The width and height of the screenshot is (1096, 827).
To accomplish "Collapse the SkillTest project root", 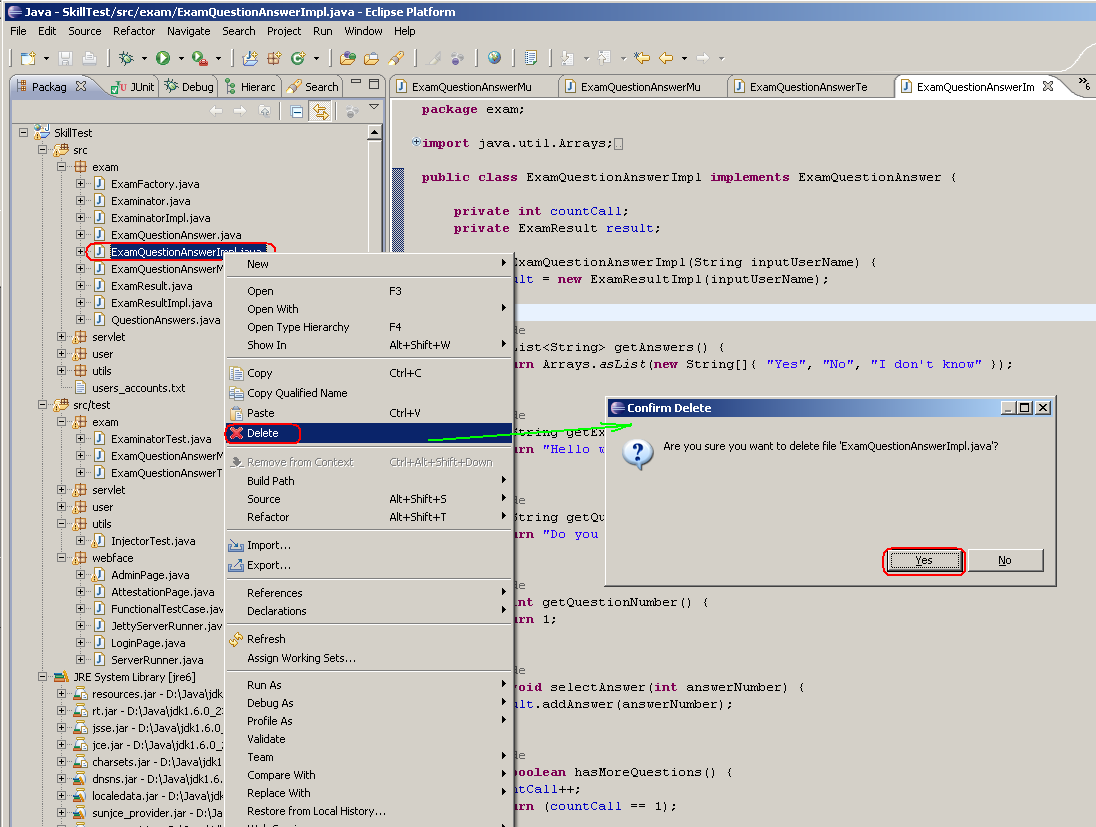I will (22, 132).
